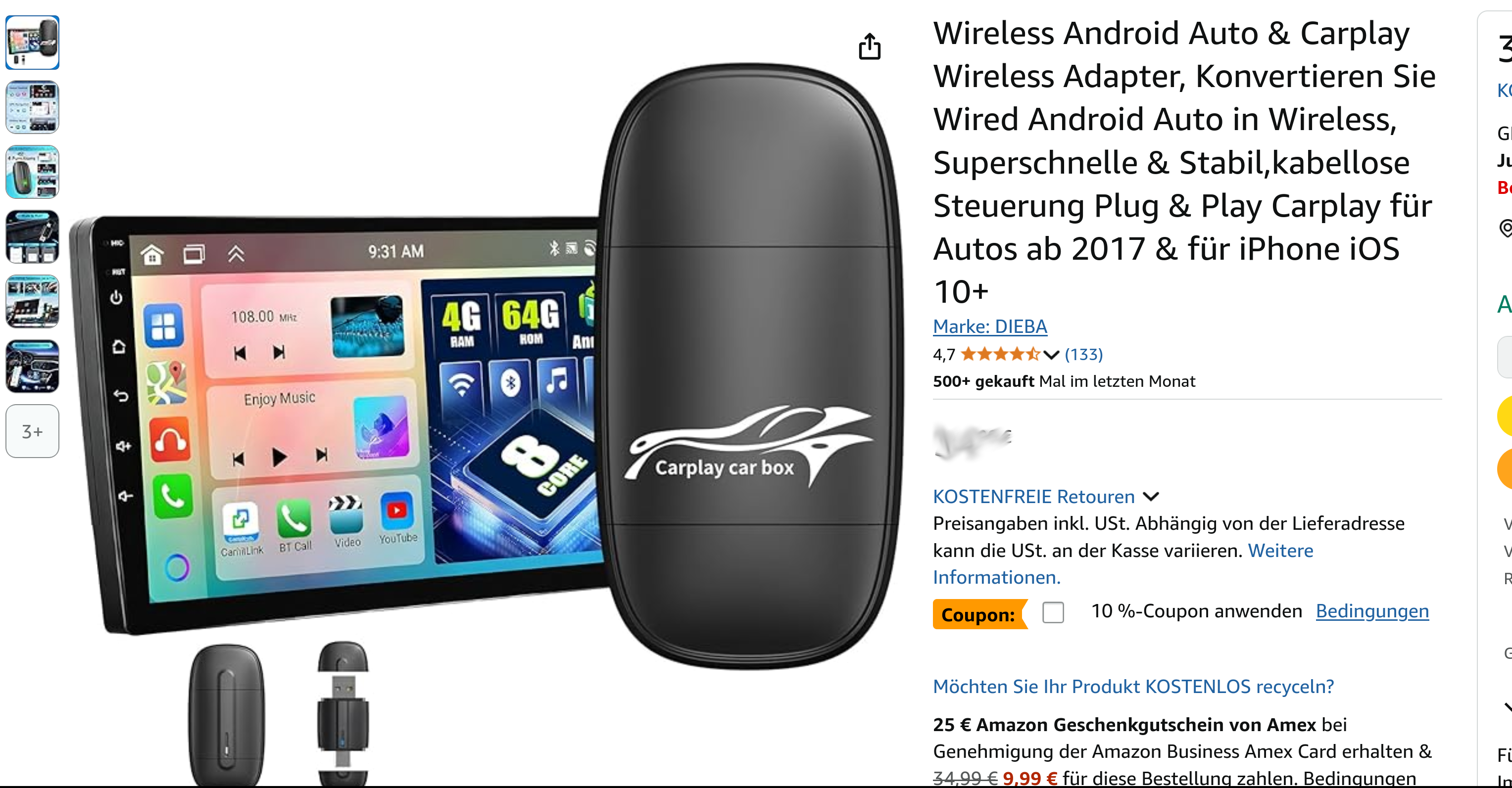The height and width of the screenshot is (788, 1512).
Task: Tick the 10 %-Coupon anwenden checkbox
Action: click(x=1053, y=612)
